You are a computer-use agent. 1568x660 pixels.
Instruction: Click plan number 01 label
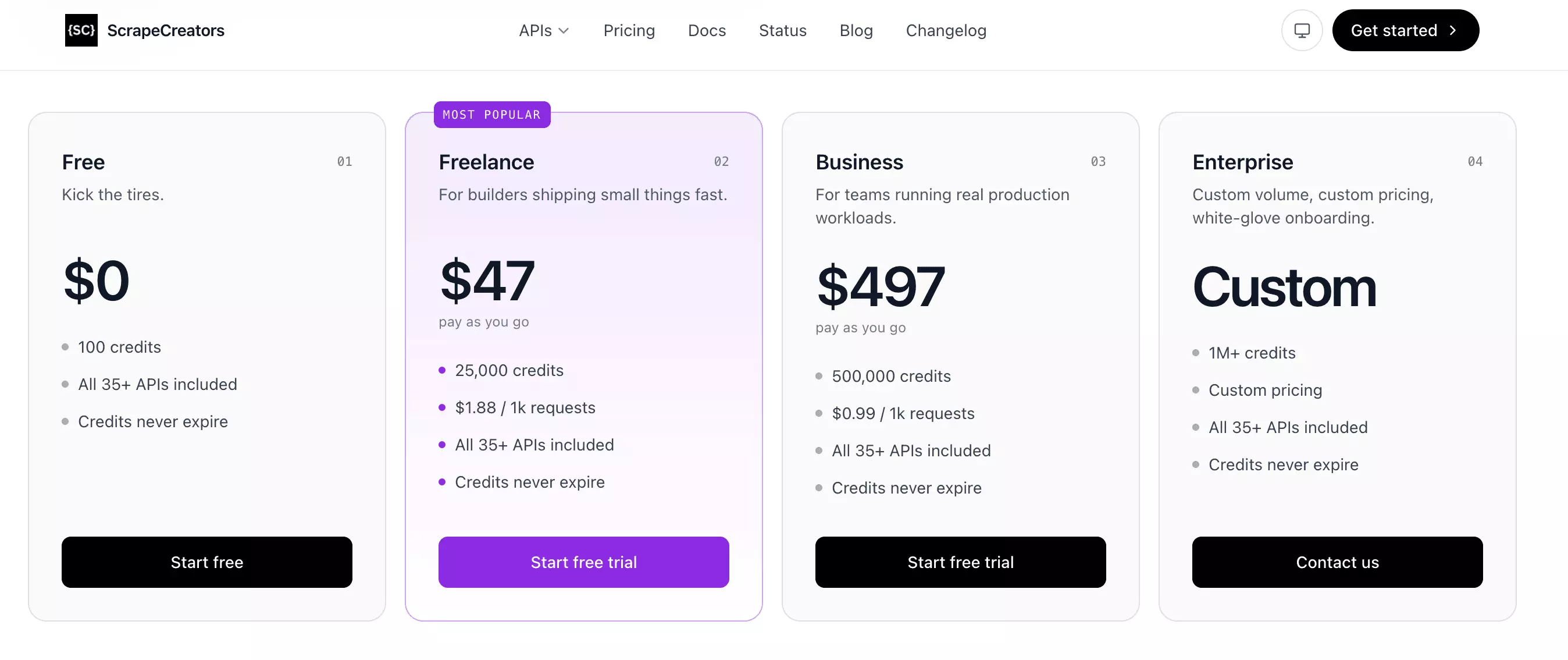pos(344,161)
